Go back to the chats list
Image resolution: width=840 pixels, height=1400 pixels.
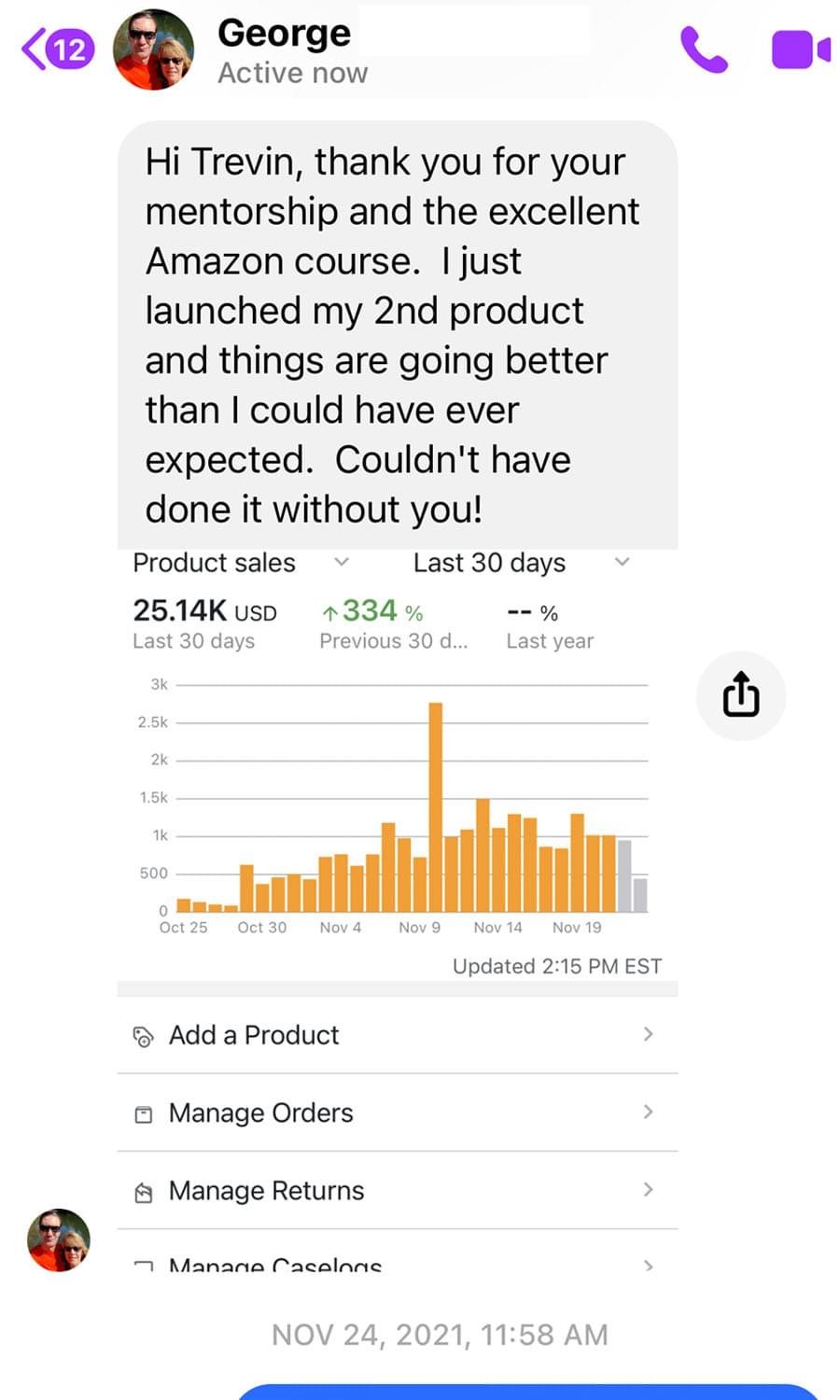pos(58,49)
